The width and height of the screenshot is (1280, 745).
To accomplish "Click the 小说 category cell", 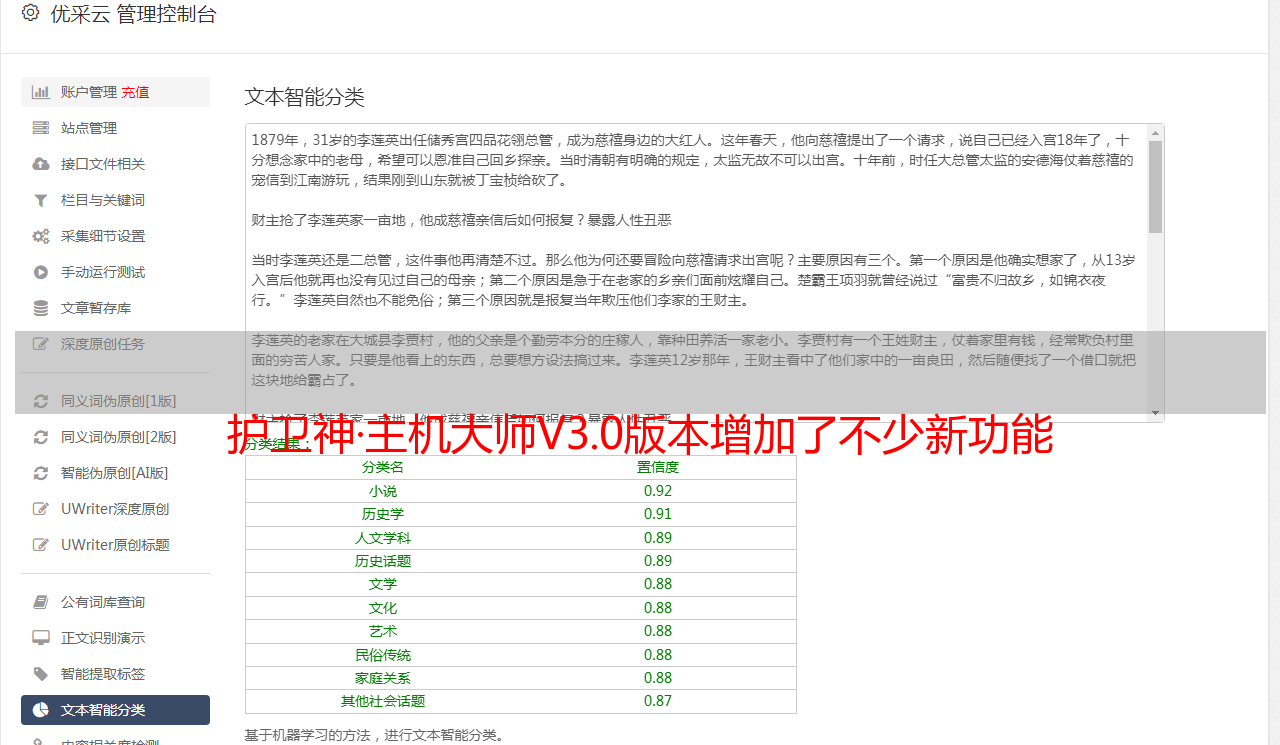I will [x=383, y=491].
